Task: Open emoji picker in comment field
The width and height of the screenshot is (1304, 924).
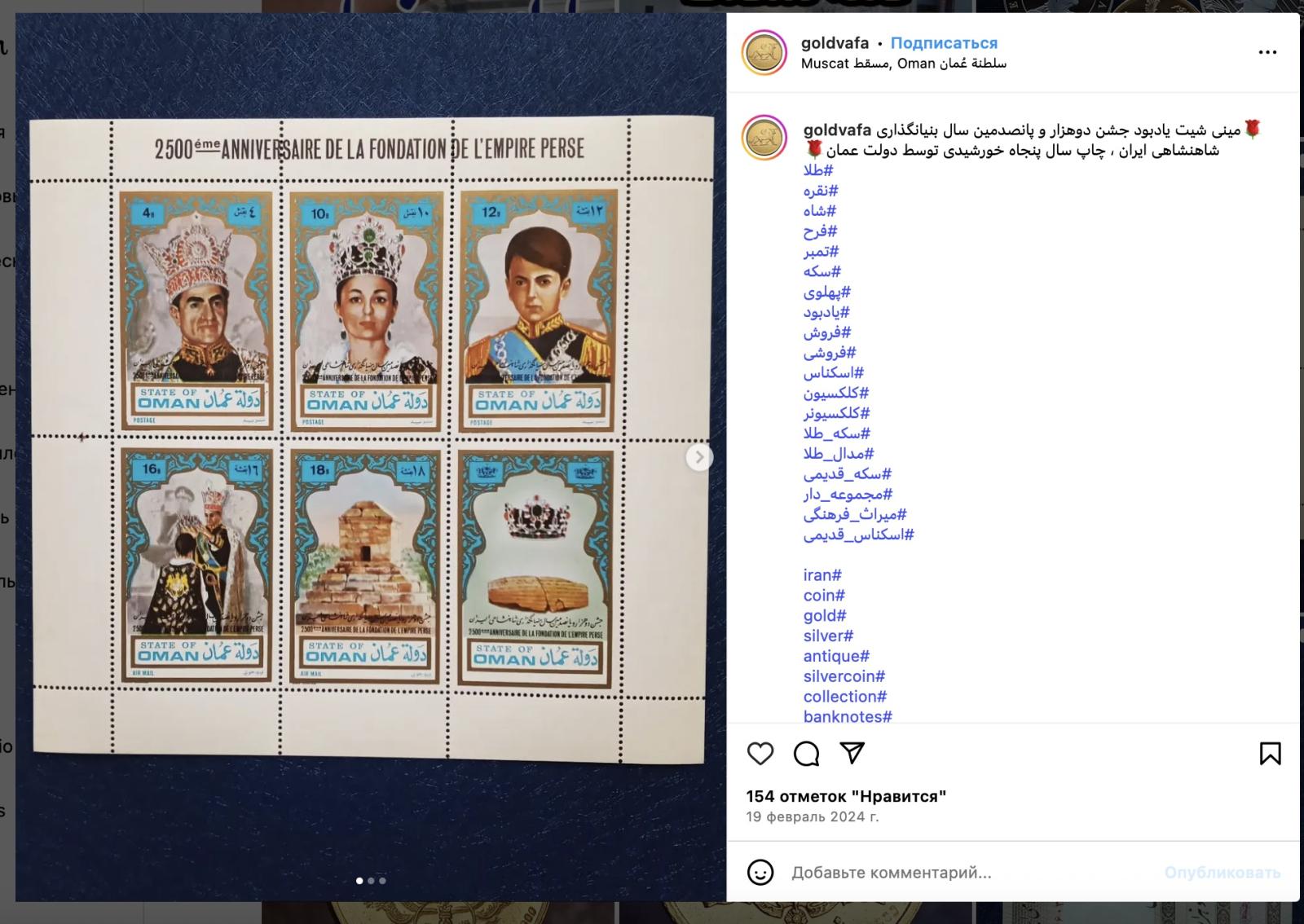Action: [760, 873]
